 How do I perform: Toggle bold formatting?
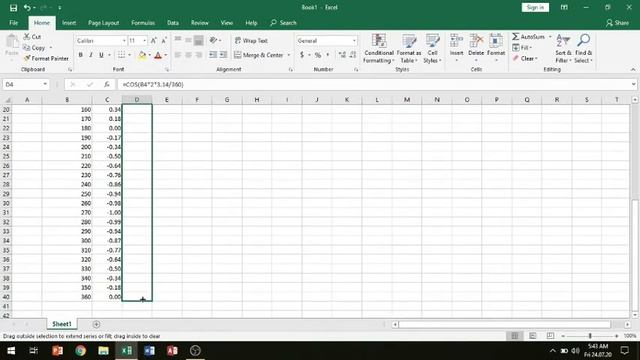coord(80,55)
